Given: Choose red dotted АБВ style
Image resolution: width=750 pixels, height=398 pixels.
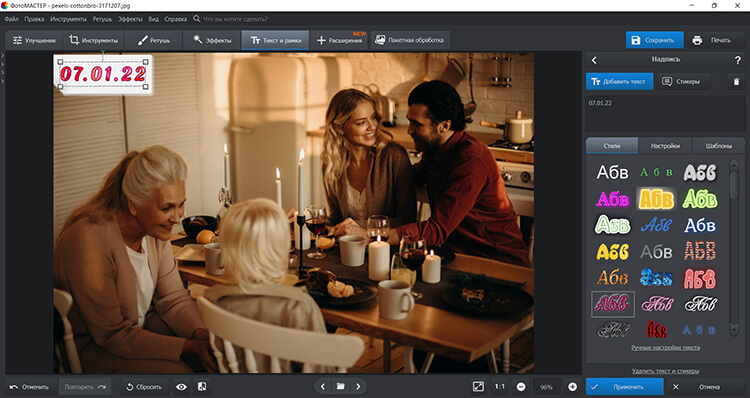Looking at the screenshot, I should [700, 251].
